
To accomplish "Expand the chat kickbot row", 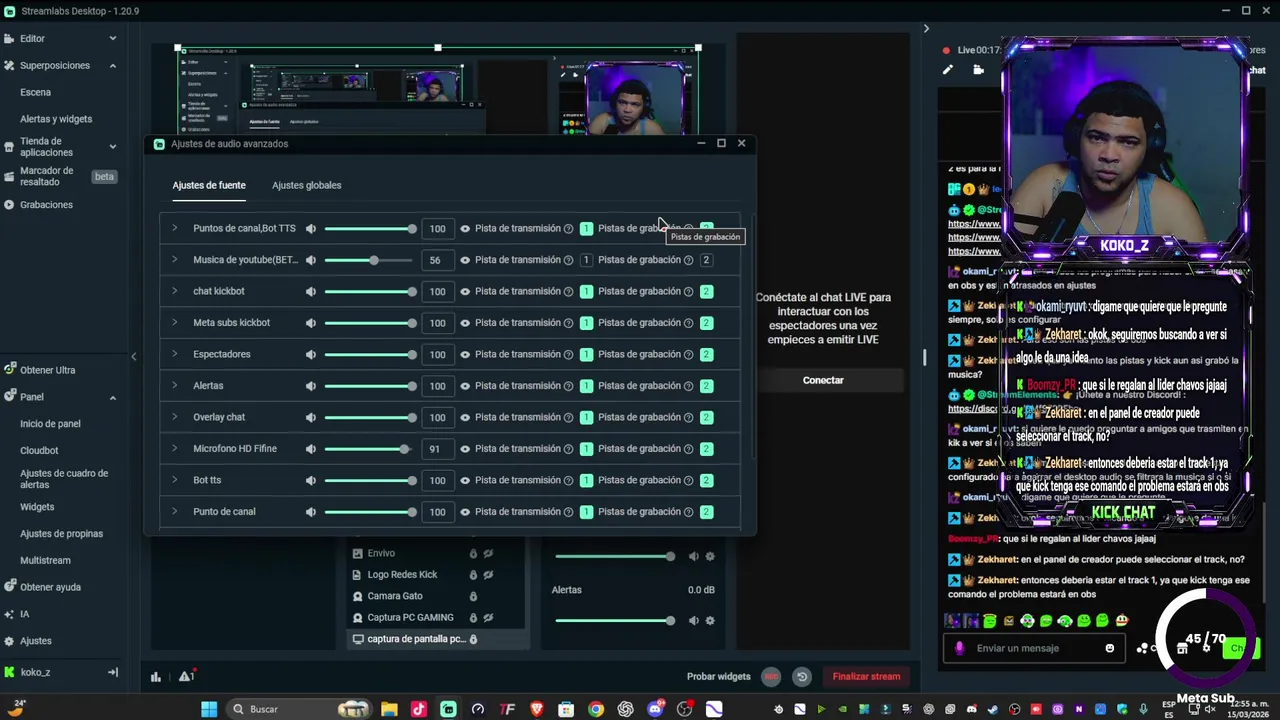I will 174,291.
